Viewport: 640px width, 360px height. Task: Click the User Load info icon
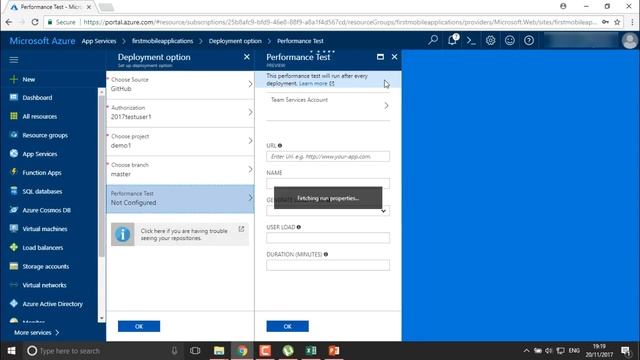[x=299, y=227]
